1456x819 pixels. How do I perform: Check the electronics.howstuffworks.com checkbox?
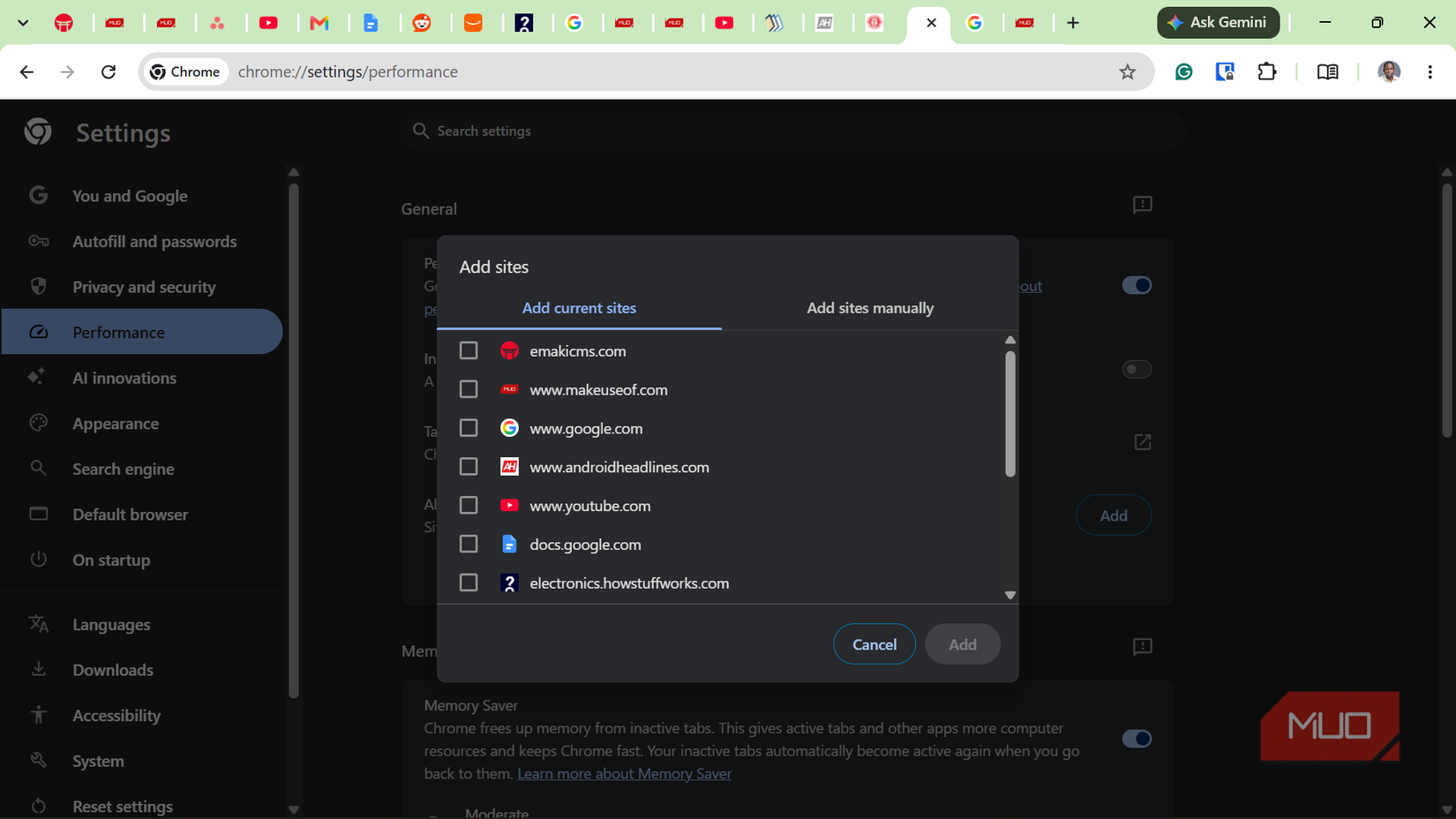pyautogui.click(x=469, y=583)
